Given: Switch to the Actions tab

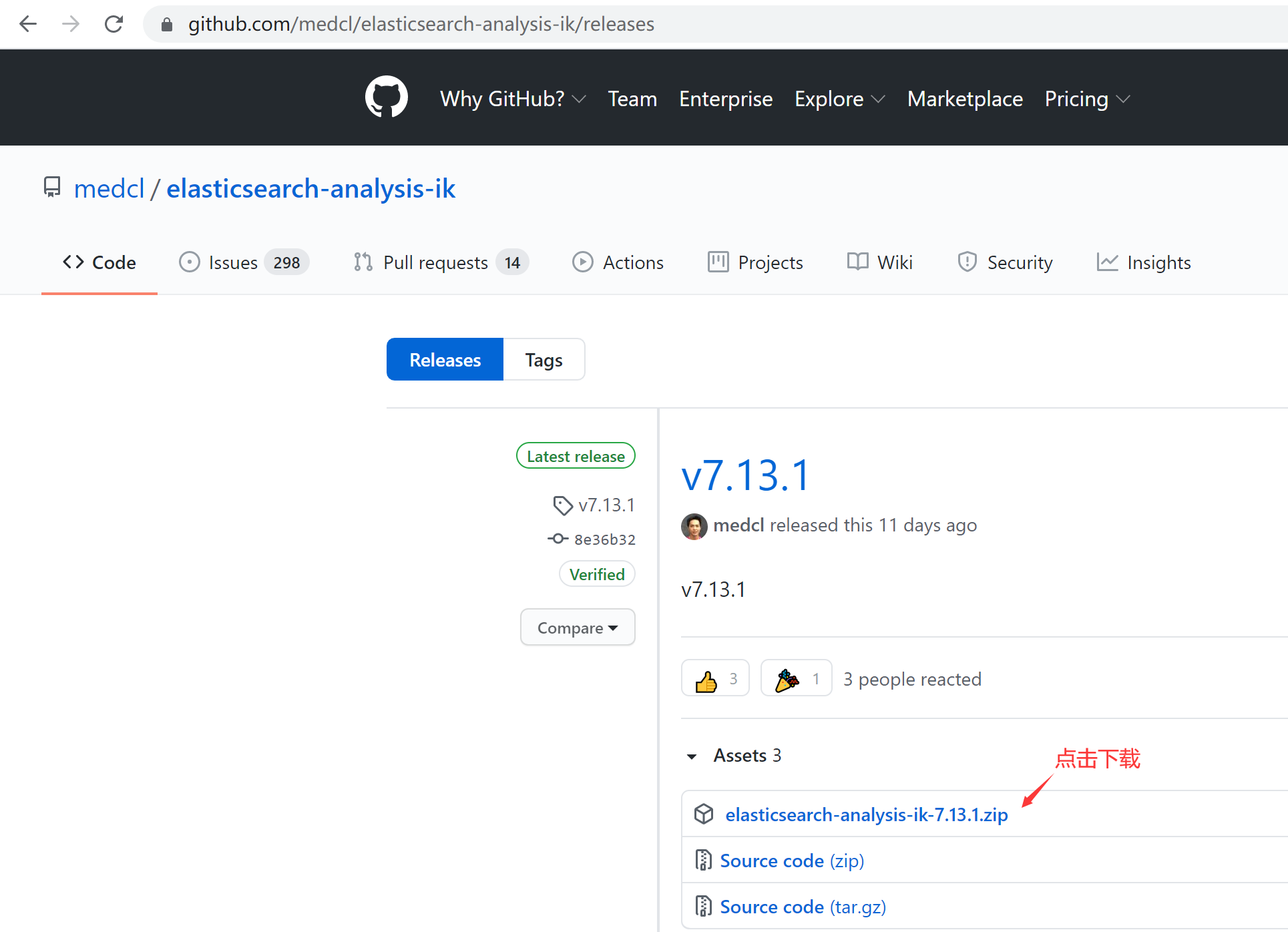Looking at the screenshot, I should [618, 262].
